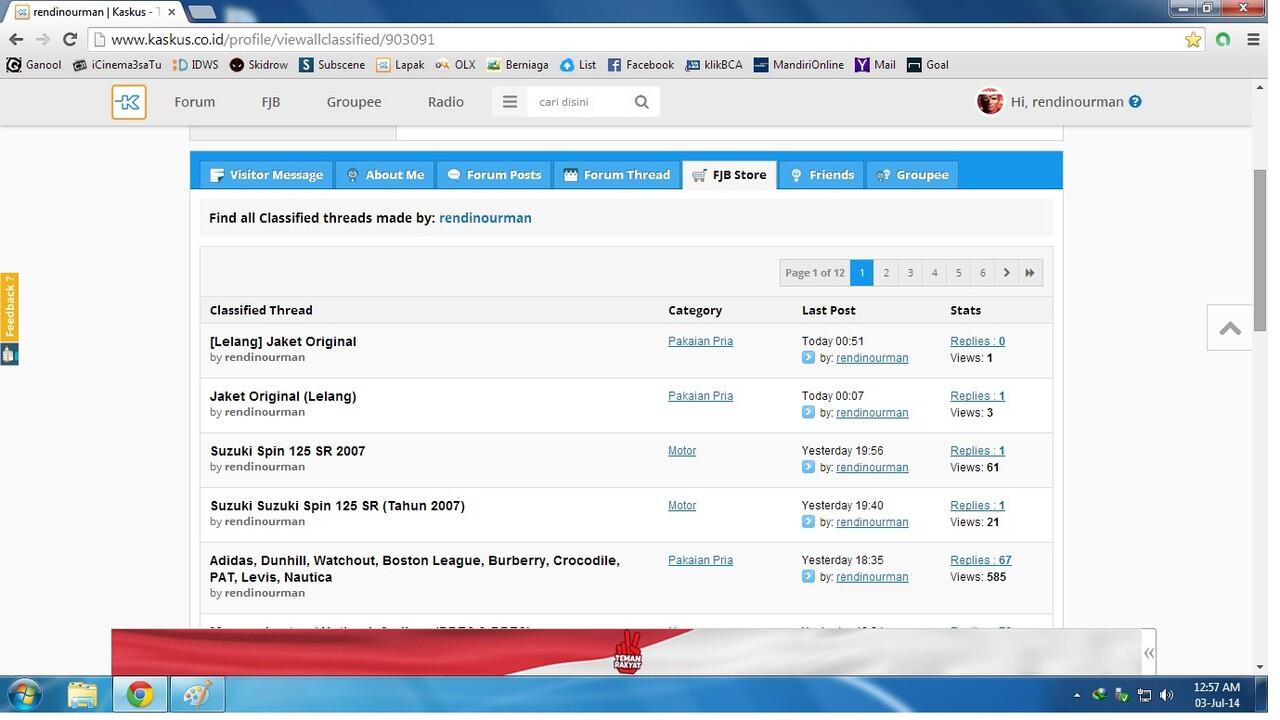Screen dimensions: 1280x720
Task: Collapse the bottom banner ad chevron
Action: click(x=1149, y=653)
